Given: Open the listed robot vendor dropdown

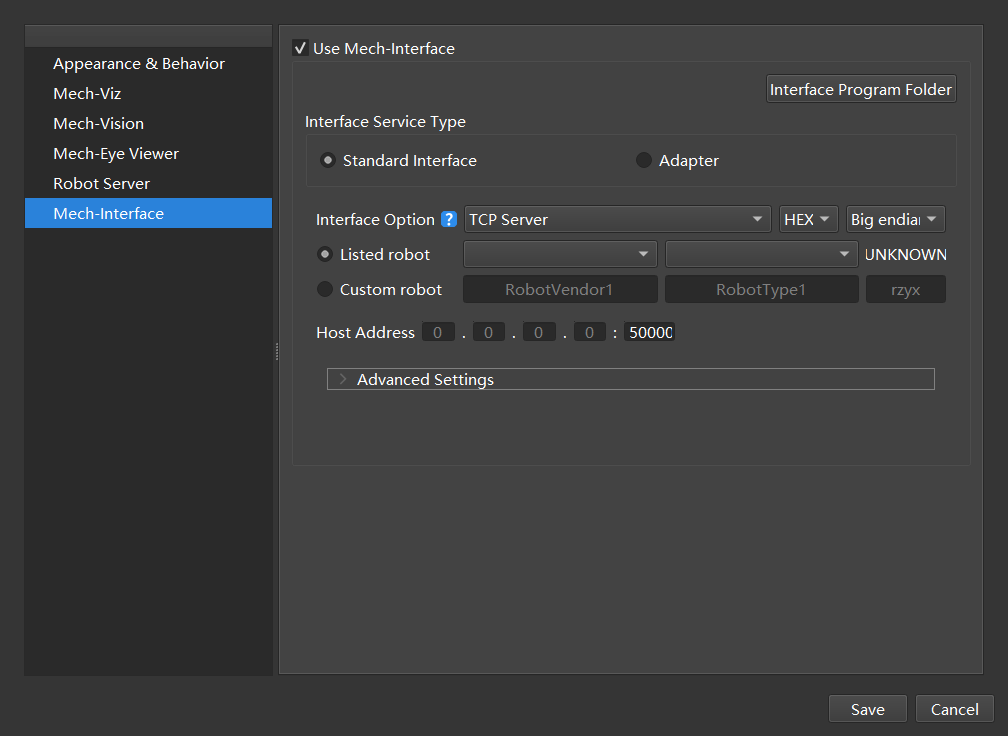Looking at the screenshot, I should (x=560, y=254).
